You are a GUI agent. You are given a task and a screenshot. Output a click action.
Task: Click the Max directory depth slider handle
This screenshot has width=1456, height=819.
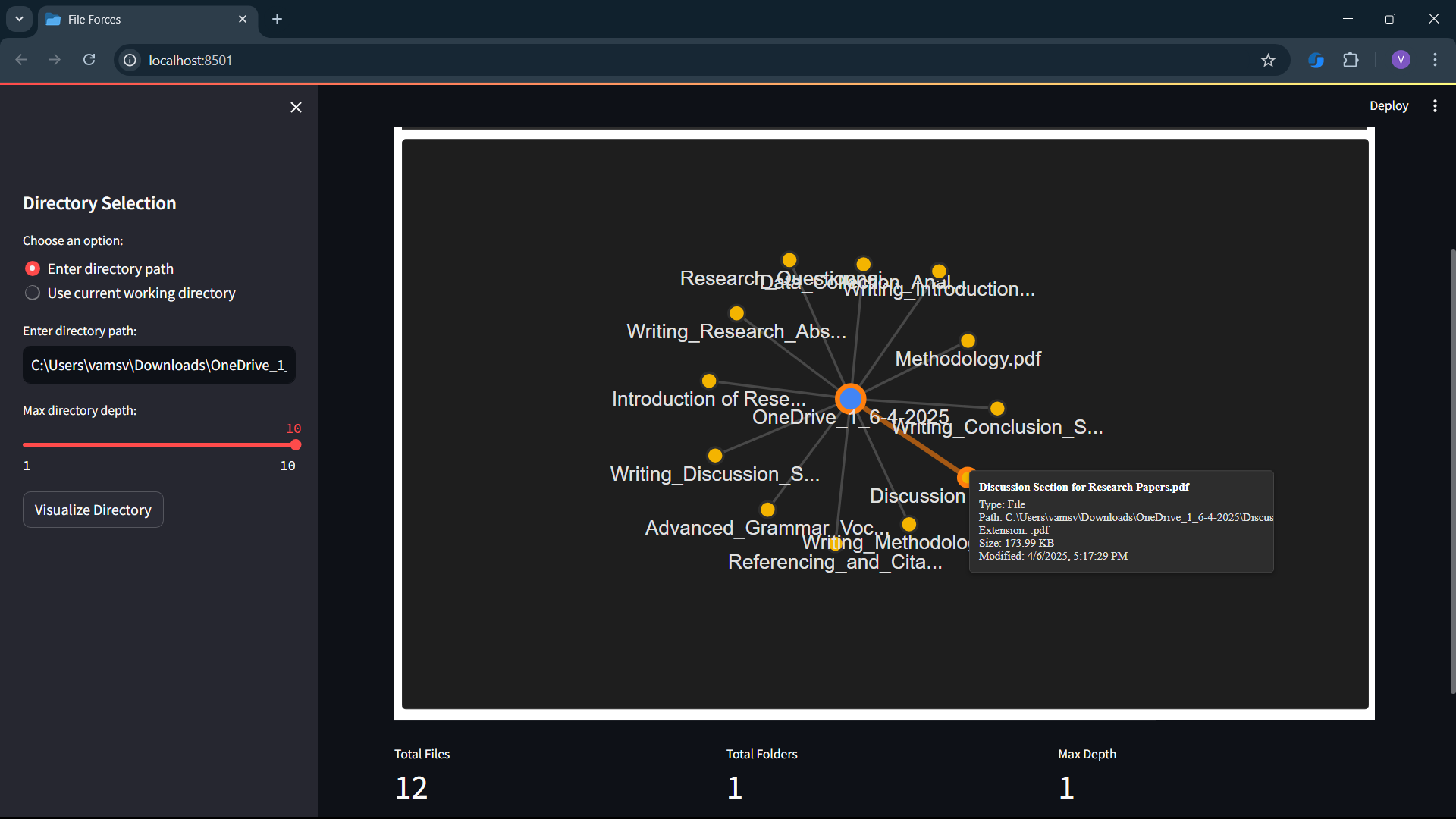point(296,445)
